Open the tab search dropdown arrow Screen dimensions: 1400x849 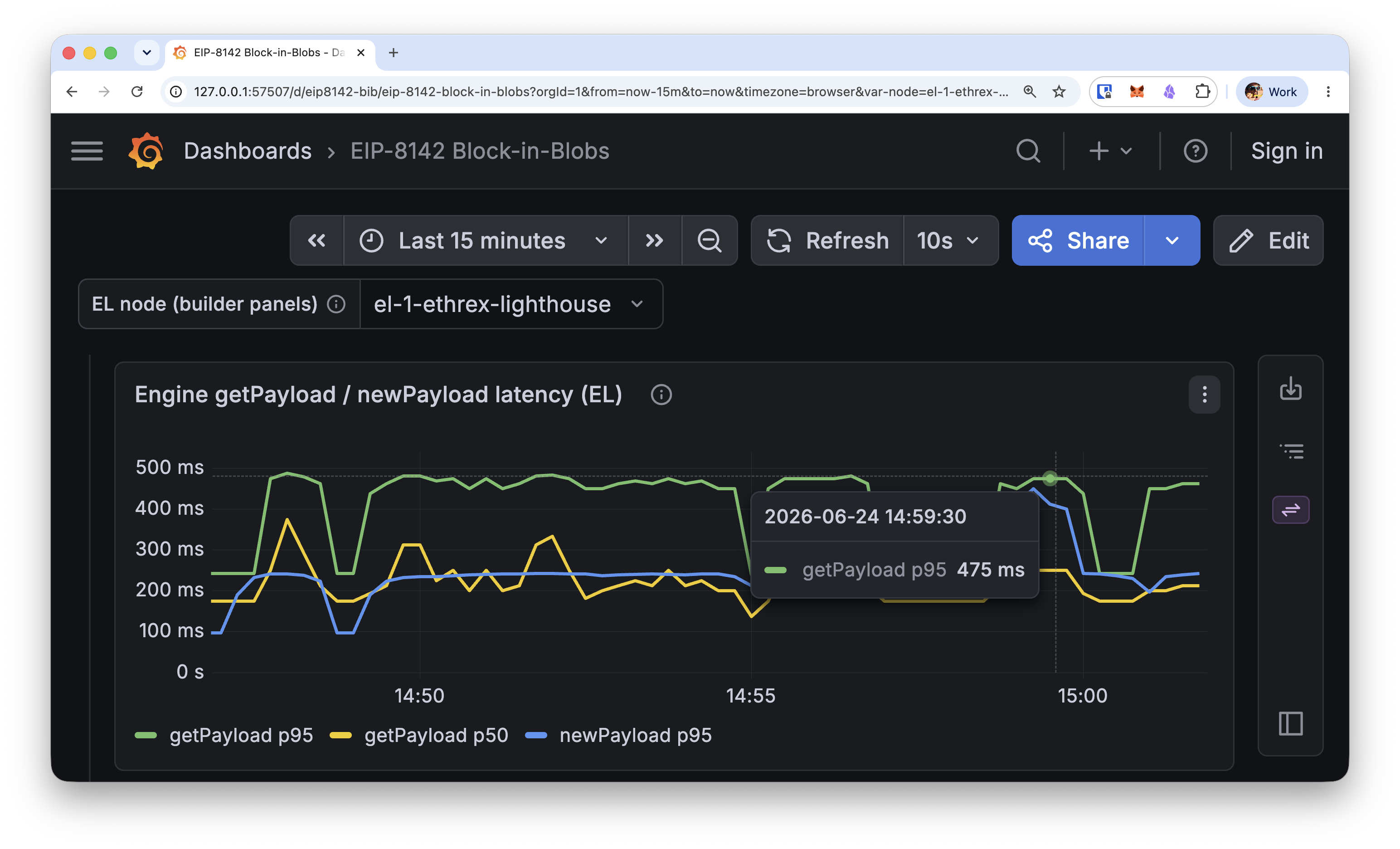click(146, 53)
